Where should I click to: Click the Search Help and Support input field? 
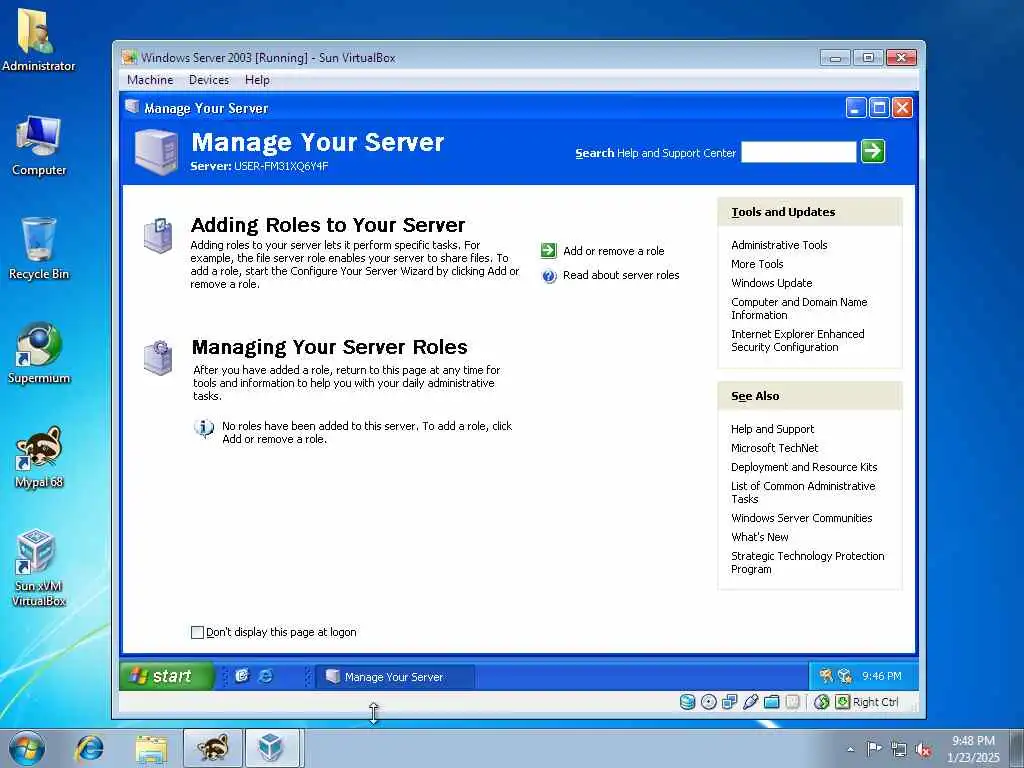click(799, 152)
